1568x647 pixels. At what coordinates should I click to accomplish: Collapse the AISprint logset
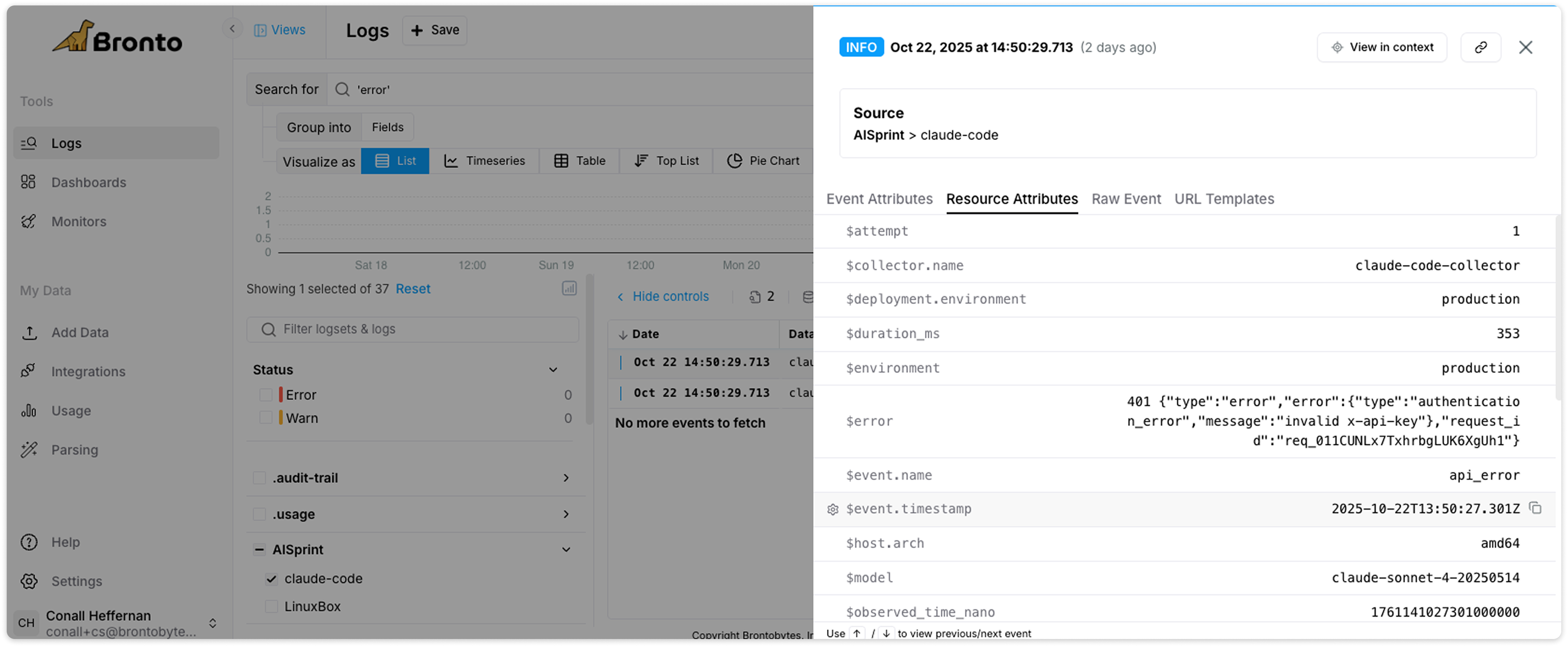pyautogui.click(x=565, y=550)
